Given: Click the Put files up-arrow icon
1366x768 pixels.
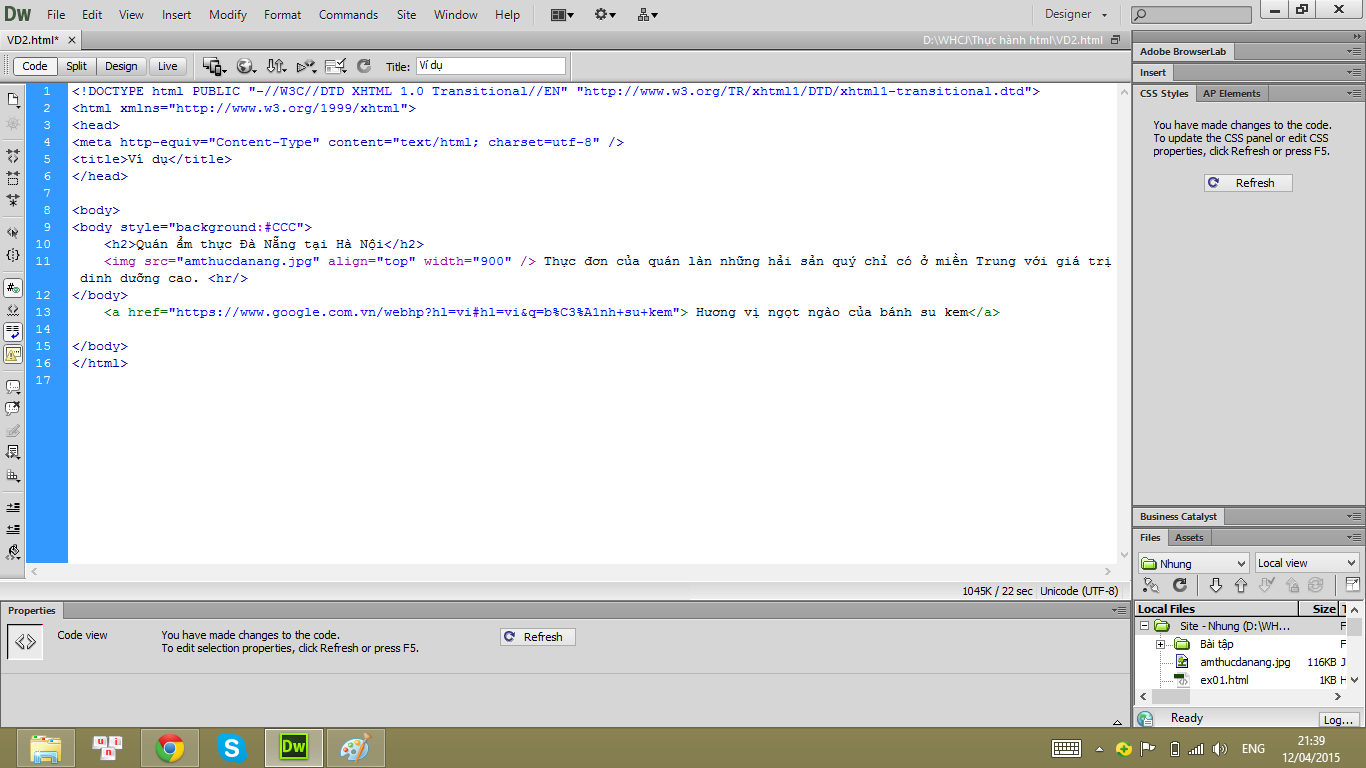Looking at the screenshot, I should tap(1241, 586).
